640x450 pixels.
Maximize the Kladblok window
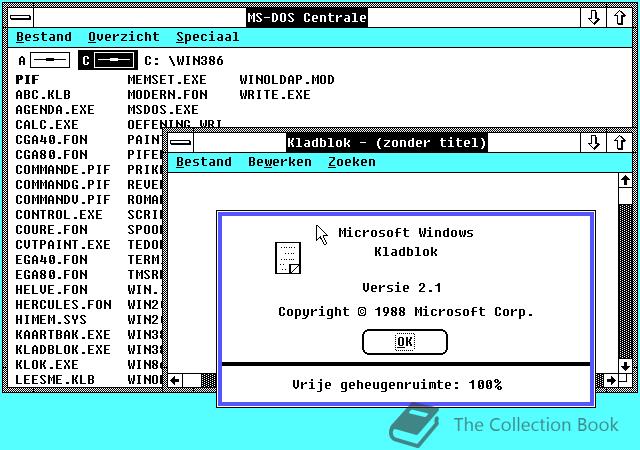click(620, 143)
